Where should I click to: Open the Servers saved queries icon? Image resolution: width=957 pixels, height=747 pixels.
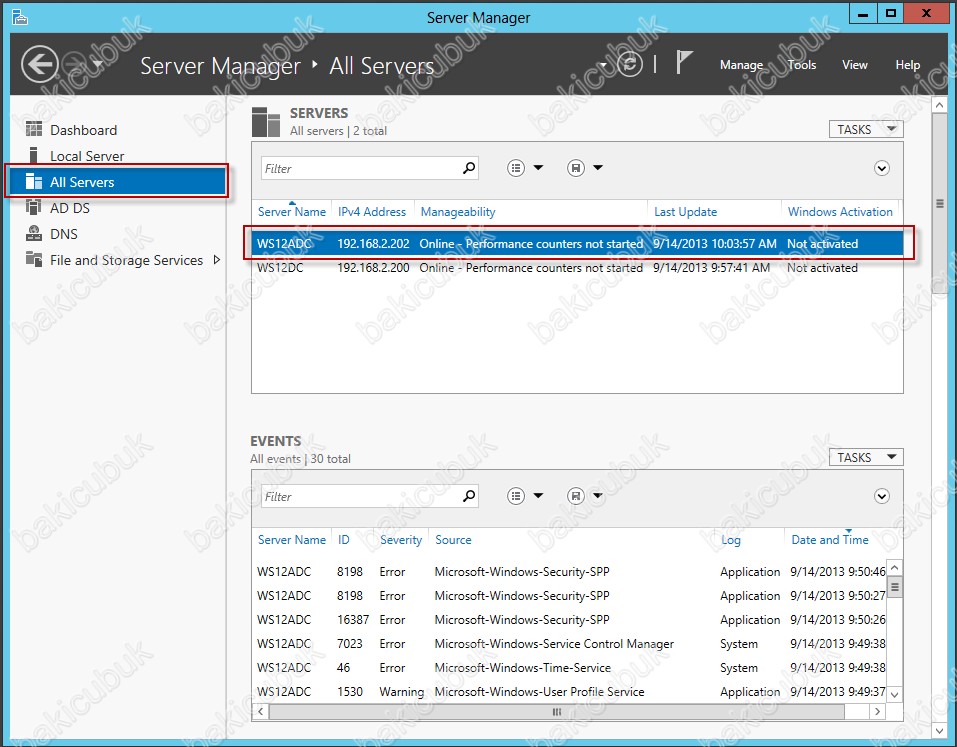pos(576,168)
